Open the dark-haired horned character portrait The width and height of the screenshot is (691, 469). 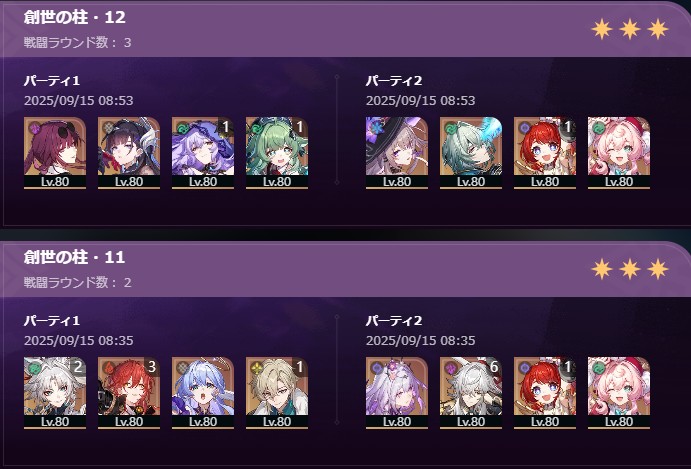[x=129, y=153]
